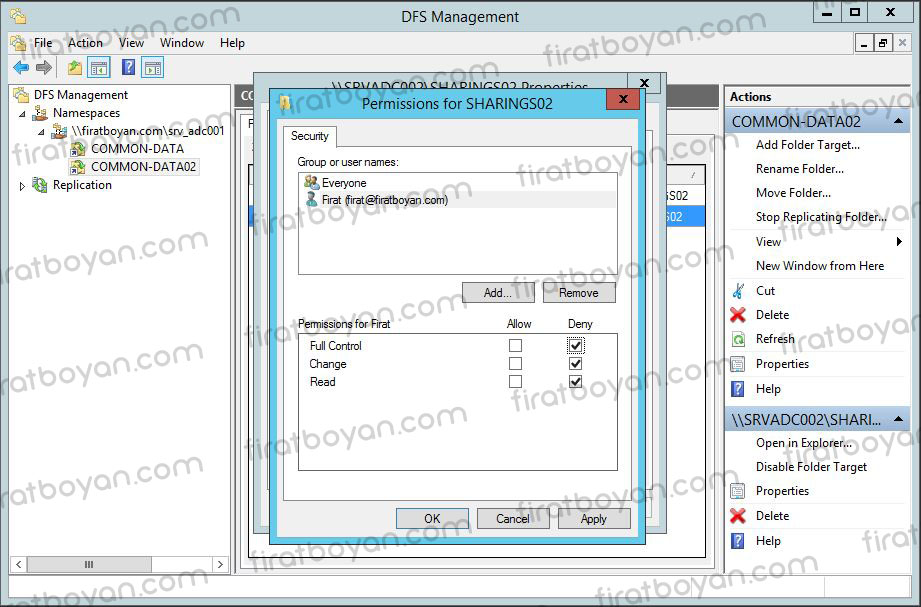Image resolution: width=921 pixels, height=607 pixels.
Task: Click Stop Replicating Folder action
Action: tap(821, 217)
